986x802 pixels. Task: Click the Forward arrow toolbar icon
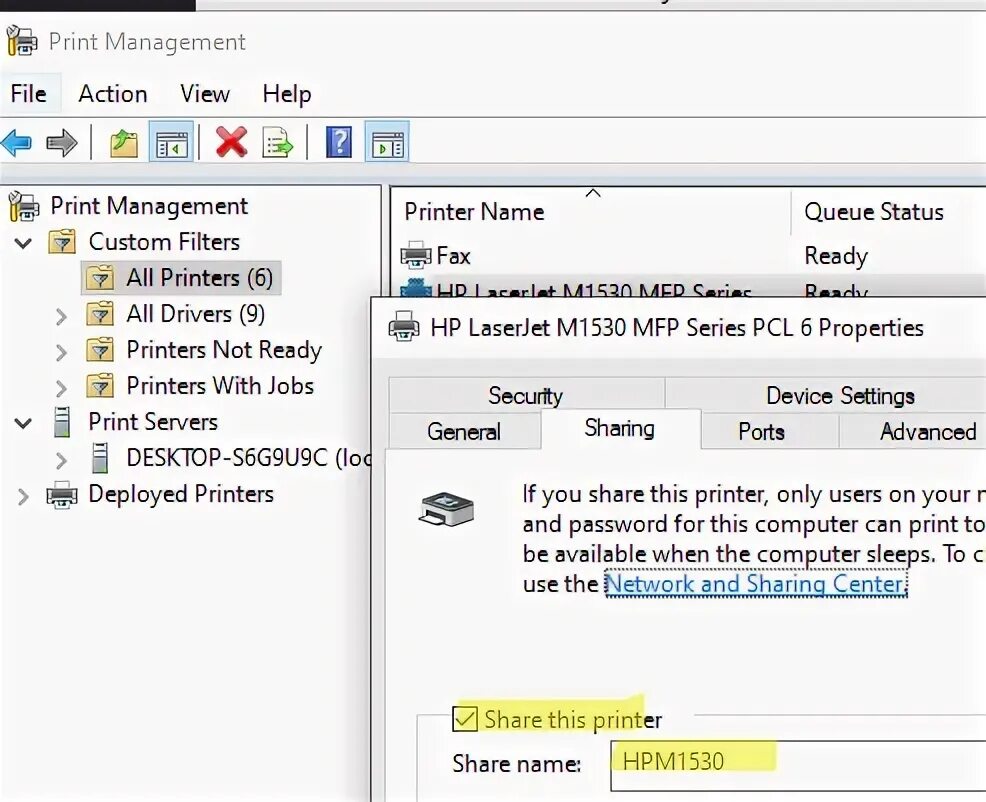click(62, 143)
